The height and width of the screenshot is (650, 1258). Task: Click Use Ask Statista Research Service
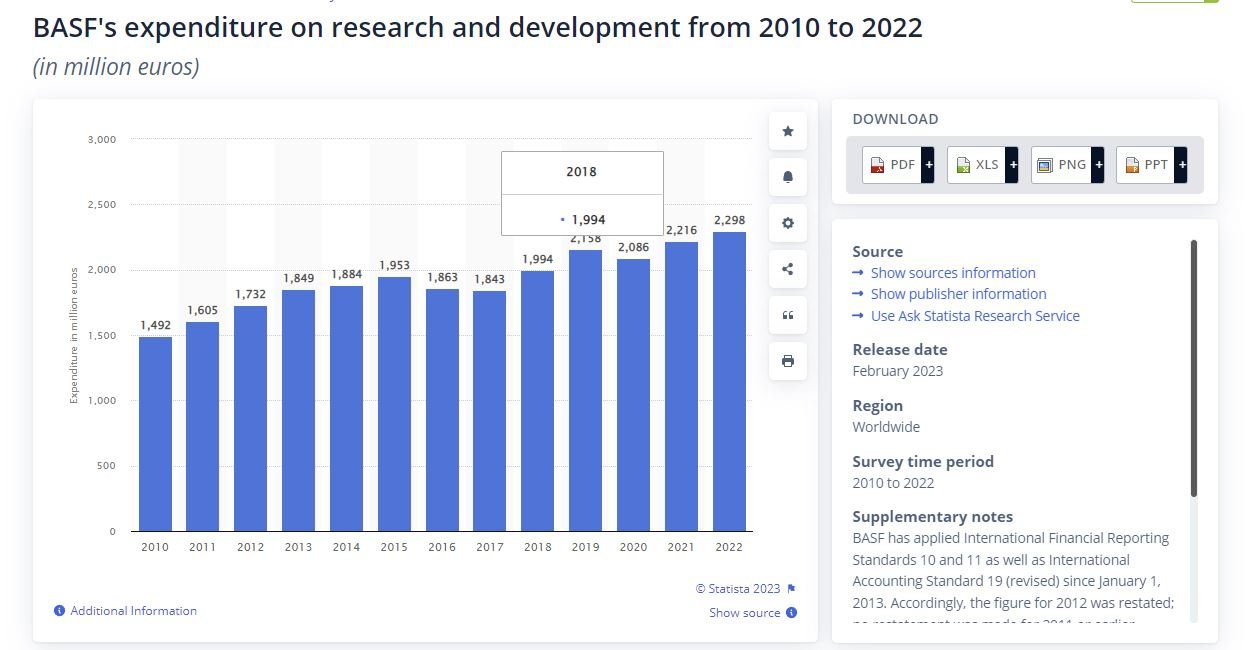click(x=975, y=316)
